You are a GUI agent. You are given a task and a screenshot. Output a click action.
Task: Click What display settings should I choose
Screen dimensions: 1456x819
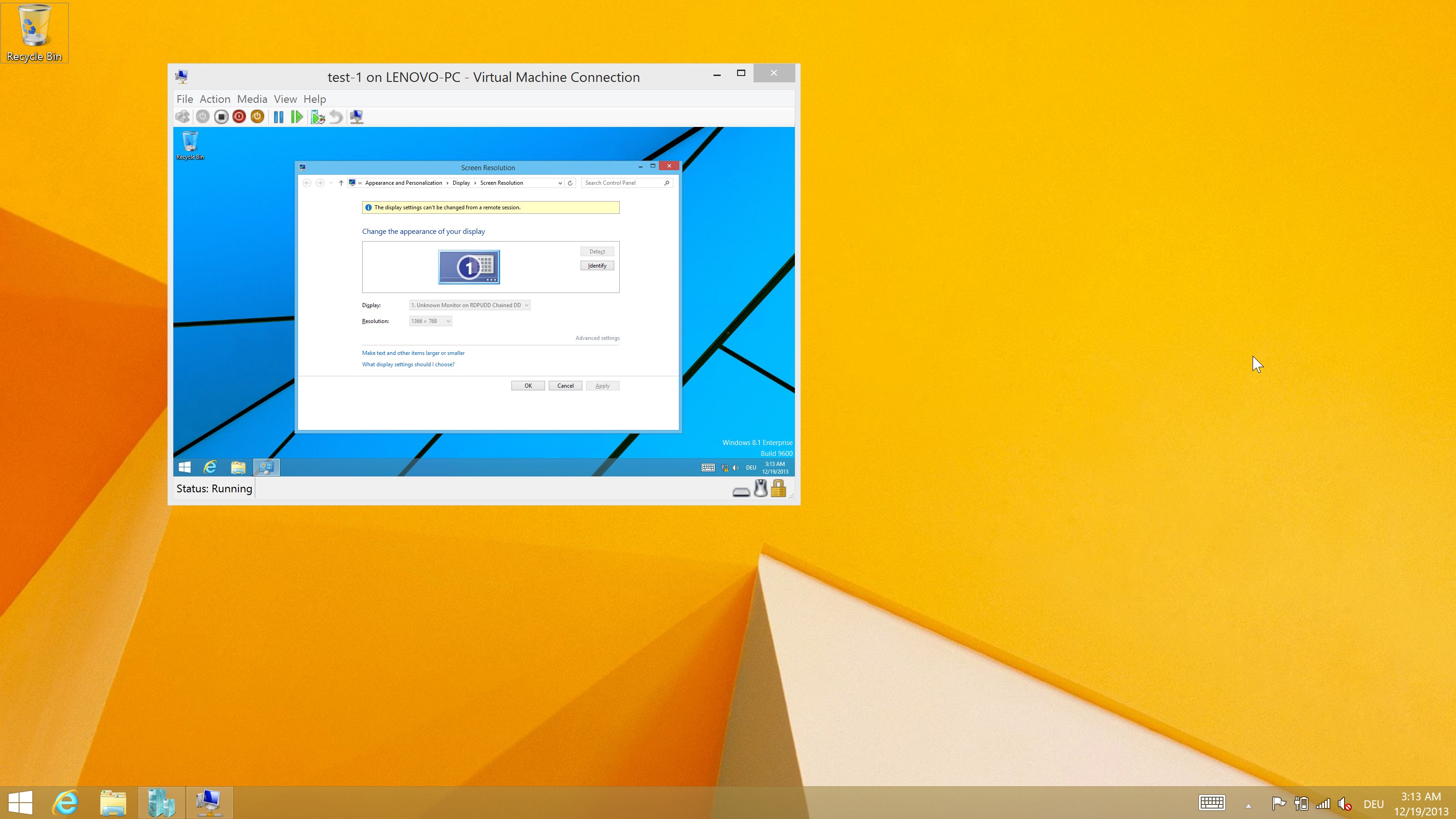[408, 364]
